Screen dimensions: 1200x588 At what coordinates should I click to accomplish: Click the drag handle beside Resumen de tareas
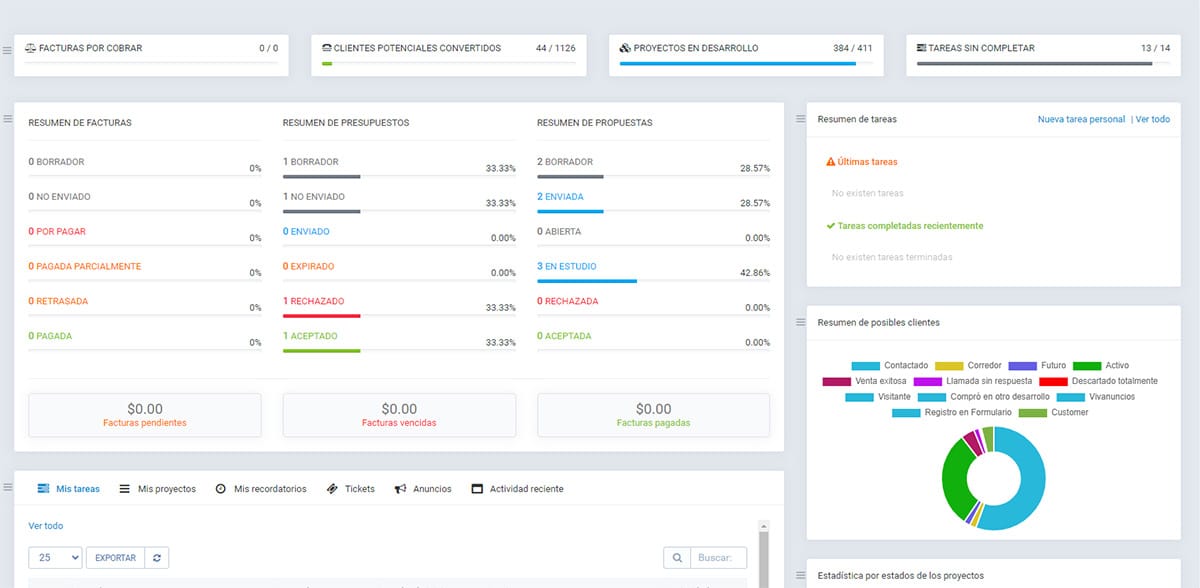point(800,119)
